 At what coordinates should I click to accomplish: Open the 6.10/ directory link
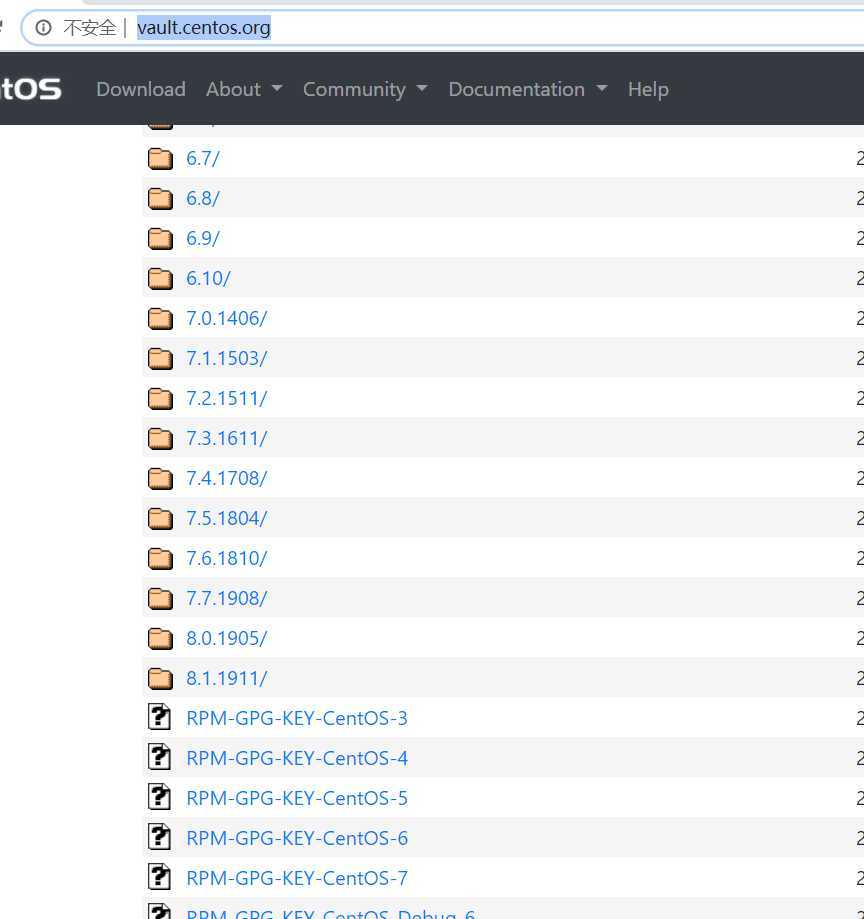(209, 278)
